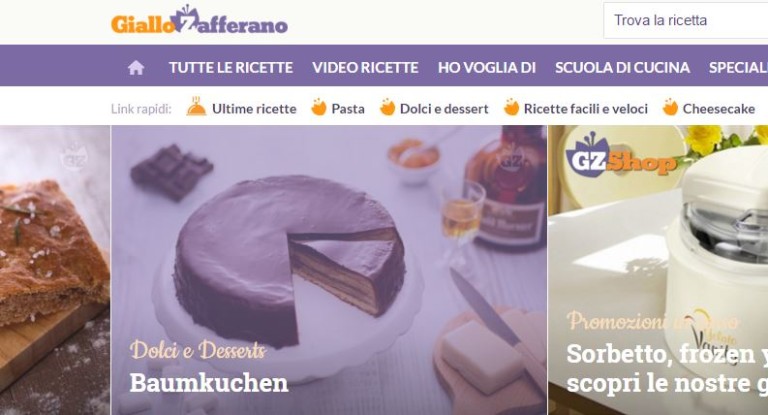Click the GialloZafferano logo
The height and width of the screenshot is (415, 768).
click(199, 21)
